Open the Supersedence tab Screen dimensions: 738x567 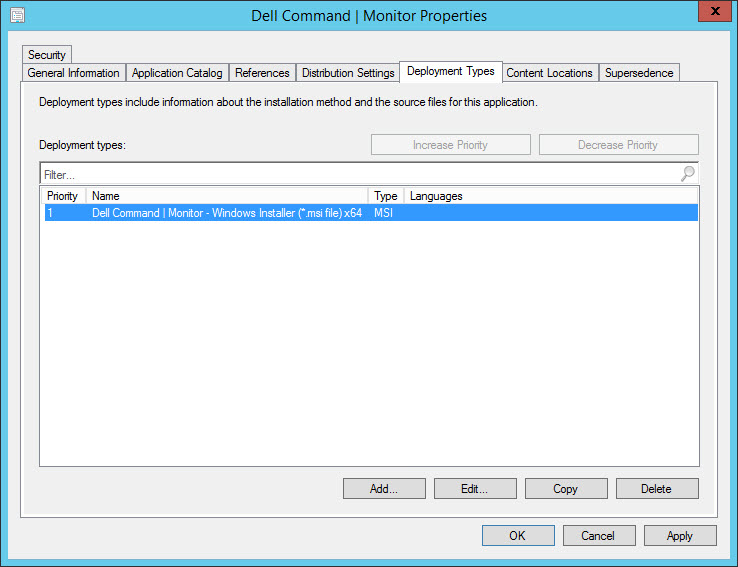[x=639, y=73]
